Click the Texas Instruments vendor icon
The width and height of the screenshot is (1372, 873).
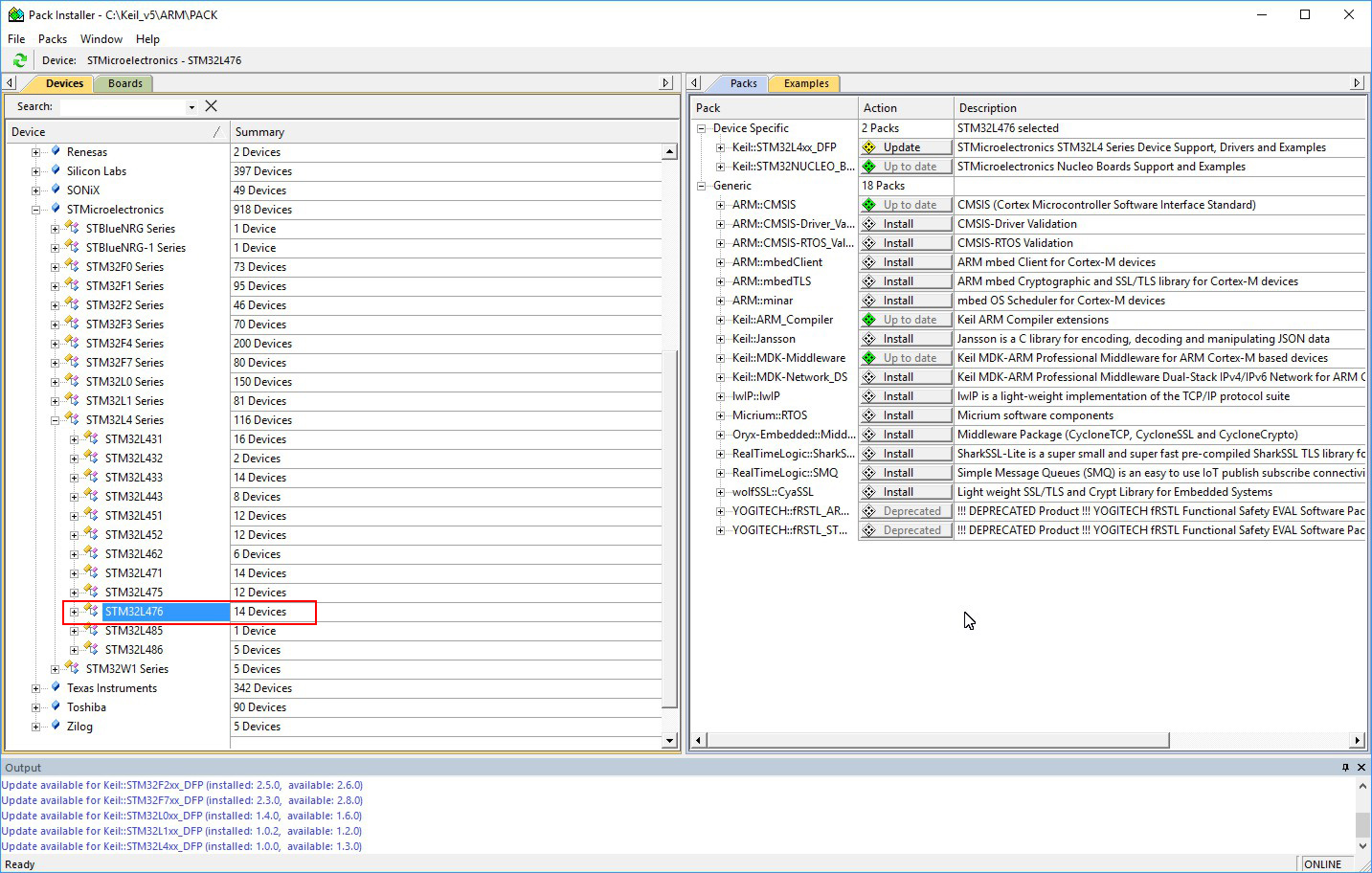coord(56,687)
